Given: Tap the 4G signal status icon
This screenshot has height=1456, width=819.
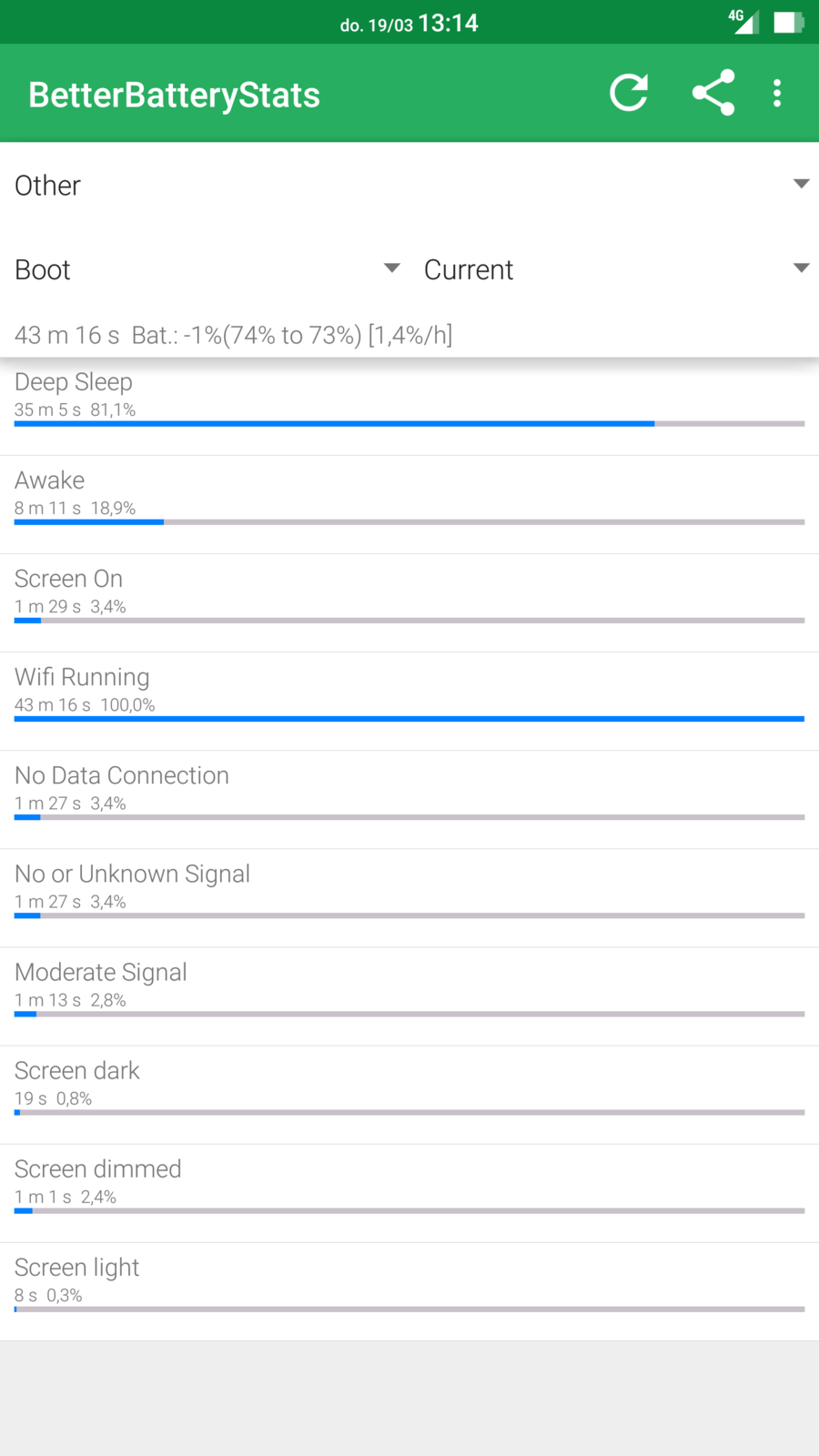Looking at the screenshot, I should click(x=743, y=21).
